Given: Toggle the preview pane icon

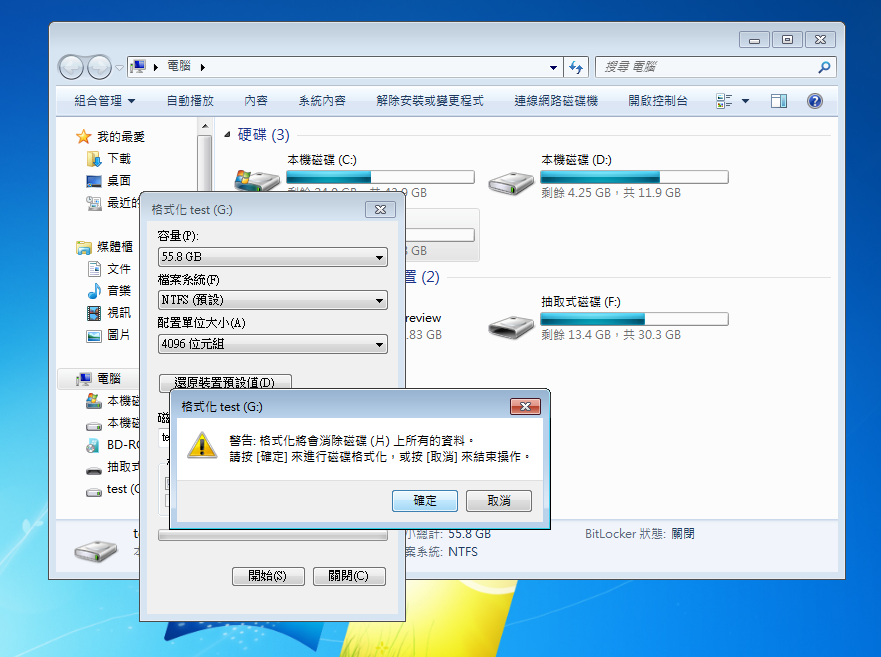Looking at the screenshot, I should tap(779, 101).
